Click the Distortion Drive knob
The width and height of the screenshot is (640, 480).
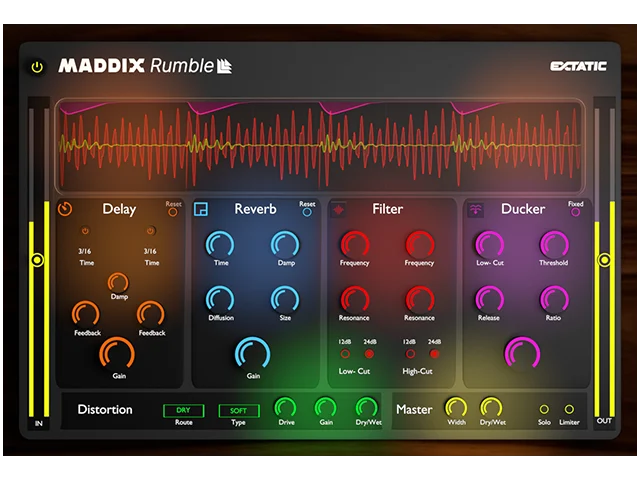(x=285, y=407)
